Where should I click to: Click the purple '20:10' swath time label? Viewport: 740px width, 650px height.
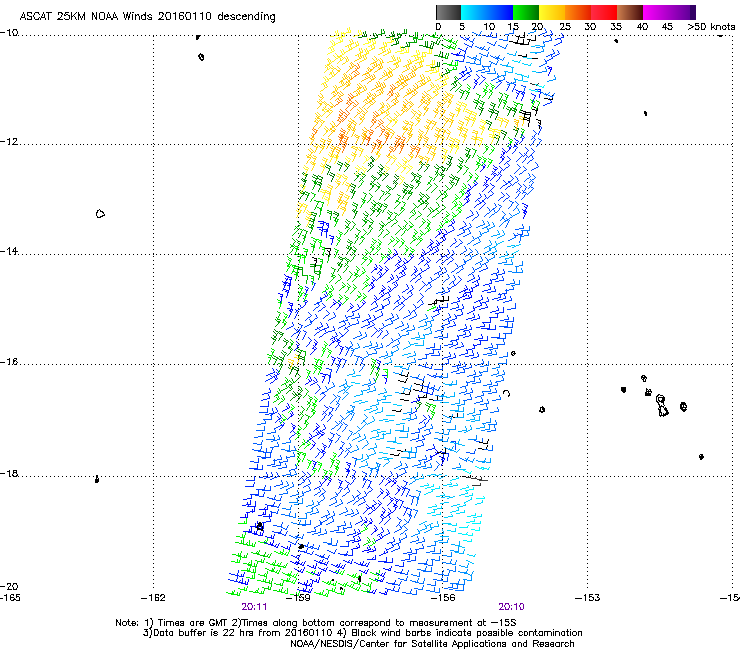tap(512, 607)
